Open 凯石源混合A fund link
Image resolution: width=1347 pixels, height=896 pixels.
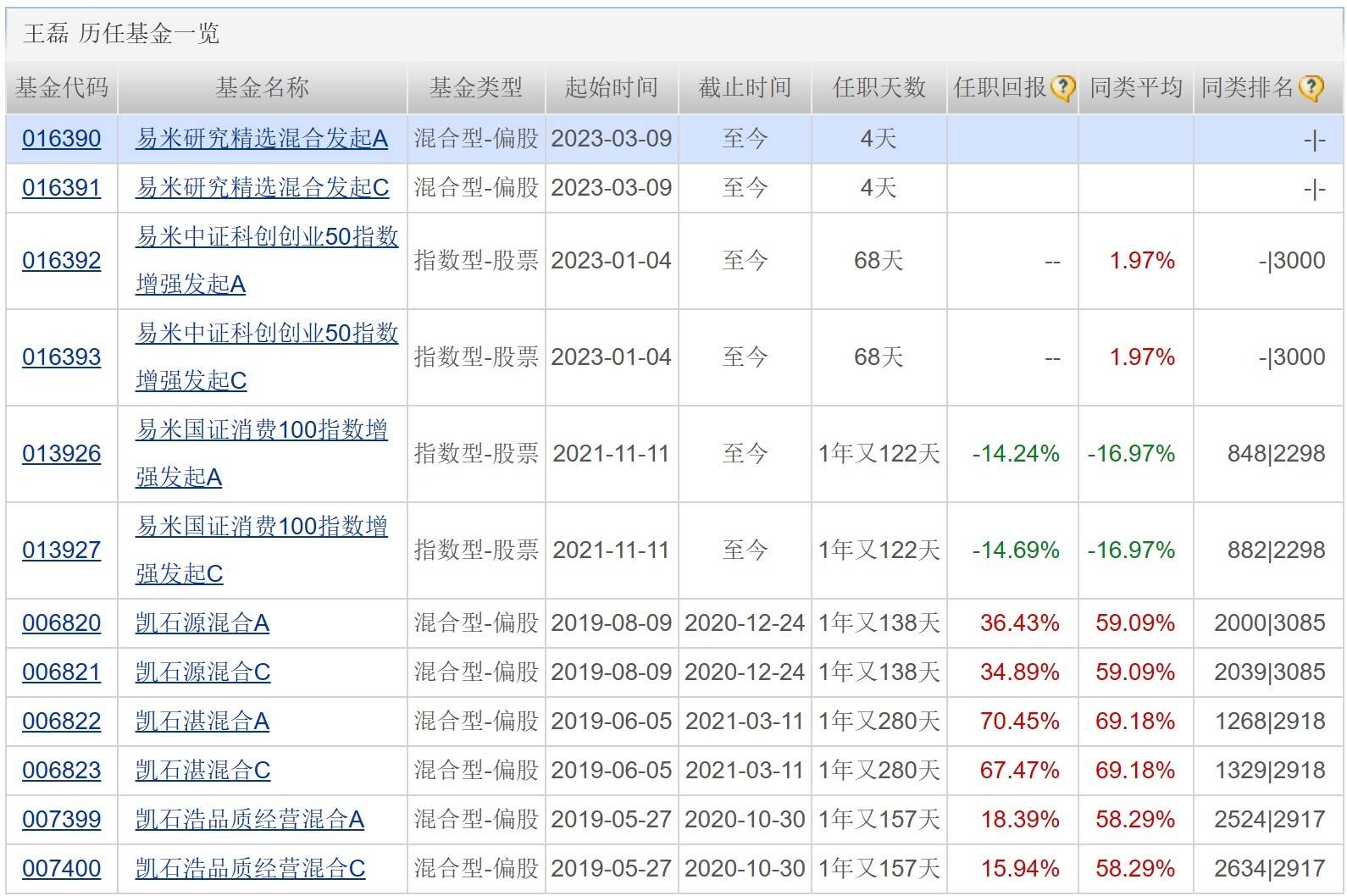click(202, 623)
